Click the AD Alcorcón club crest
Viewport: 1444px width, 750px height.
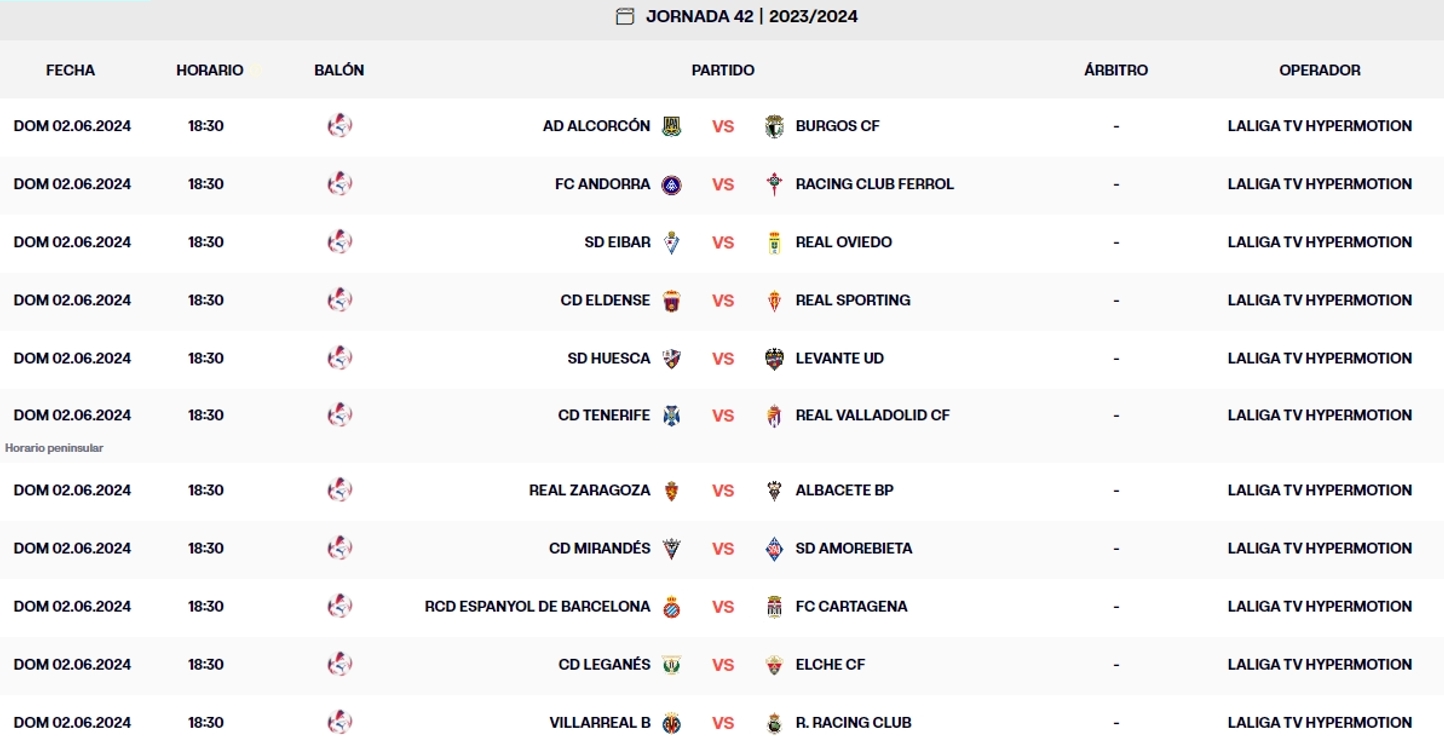[673, 126]
